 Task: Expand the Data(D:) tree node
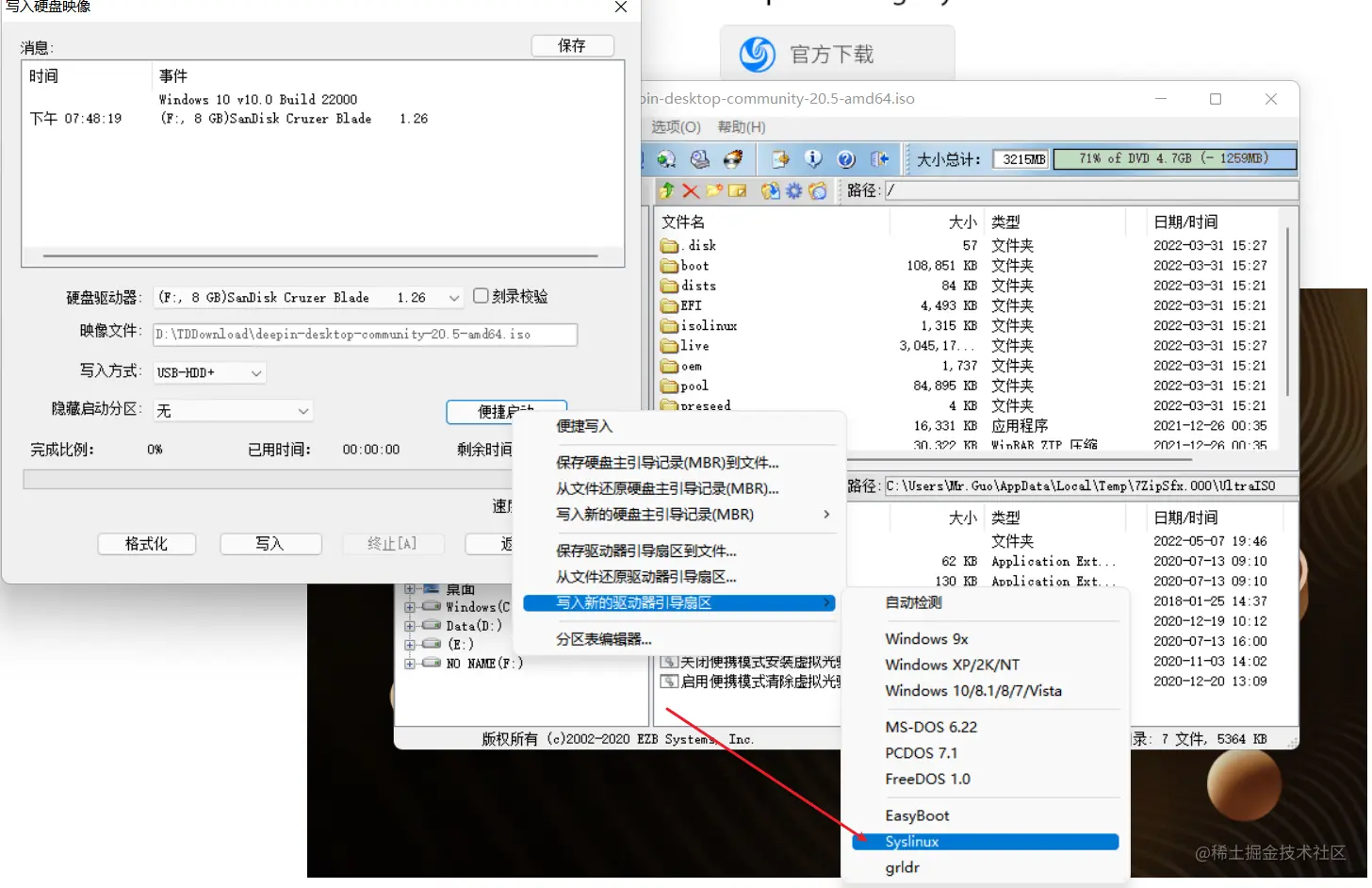(x=410, y=626)
